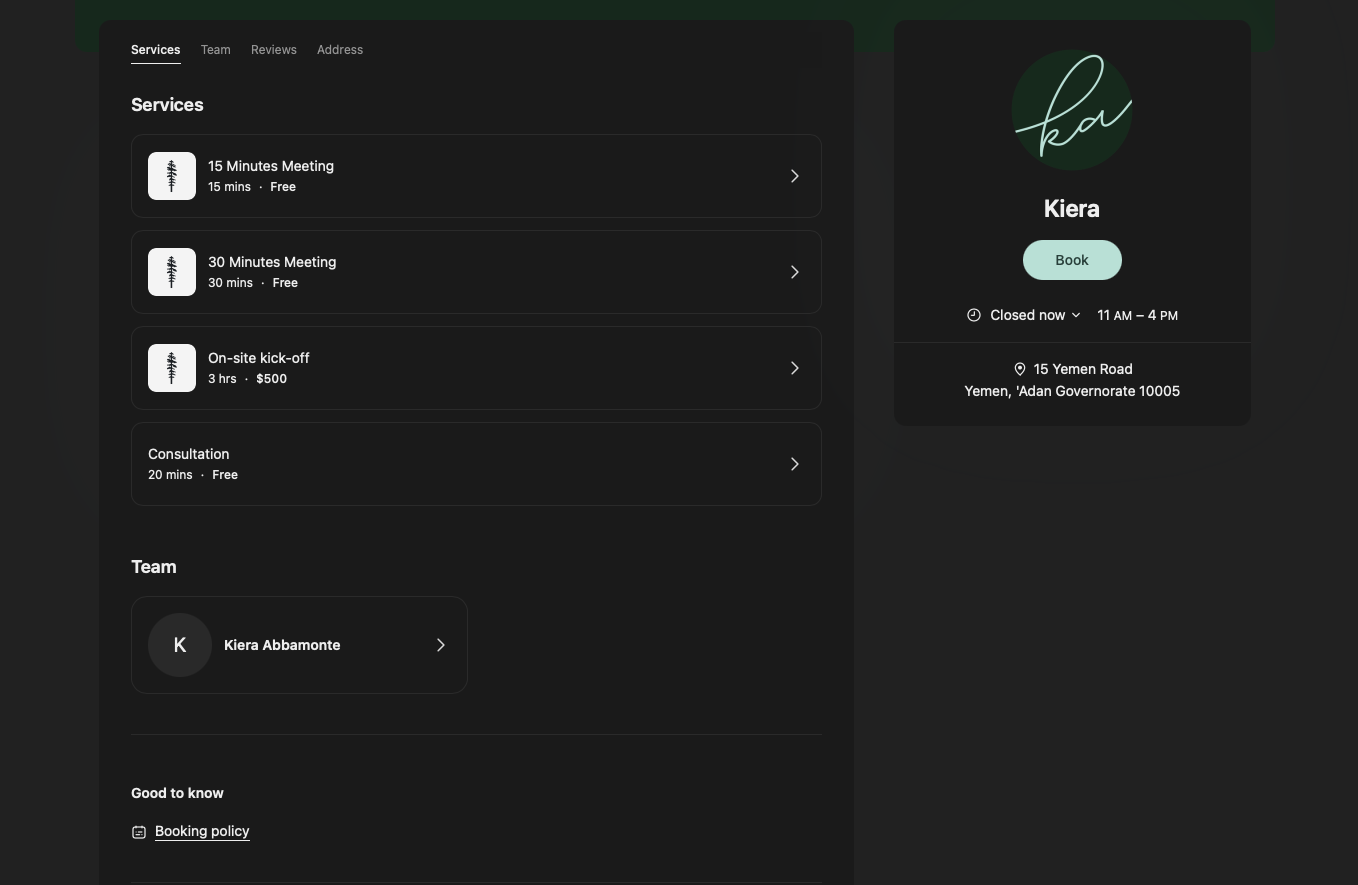Viewport: 1358px width, 885px height.
Task: Open the Consultation service card
Action: point(476,463)
